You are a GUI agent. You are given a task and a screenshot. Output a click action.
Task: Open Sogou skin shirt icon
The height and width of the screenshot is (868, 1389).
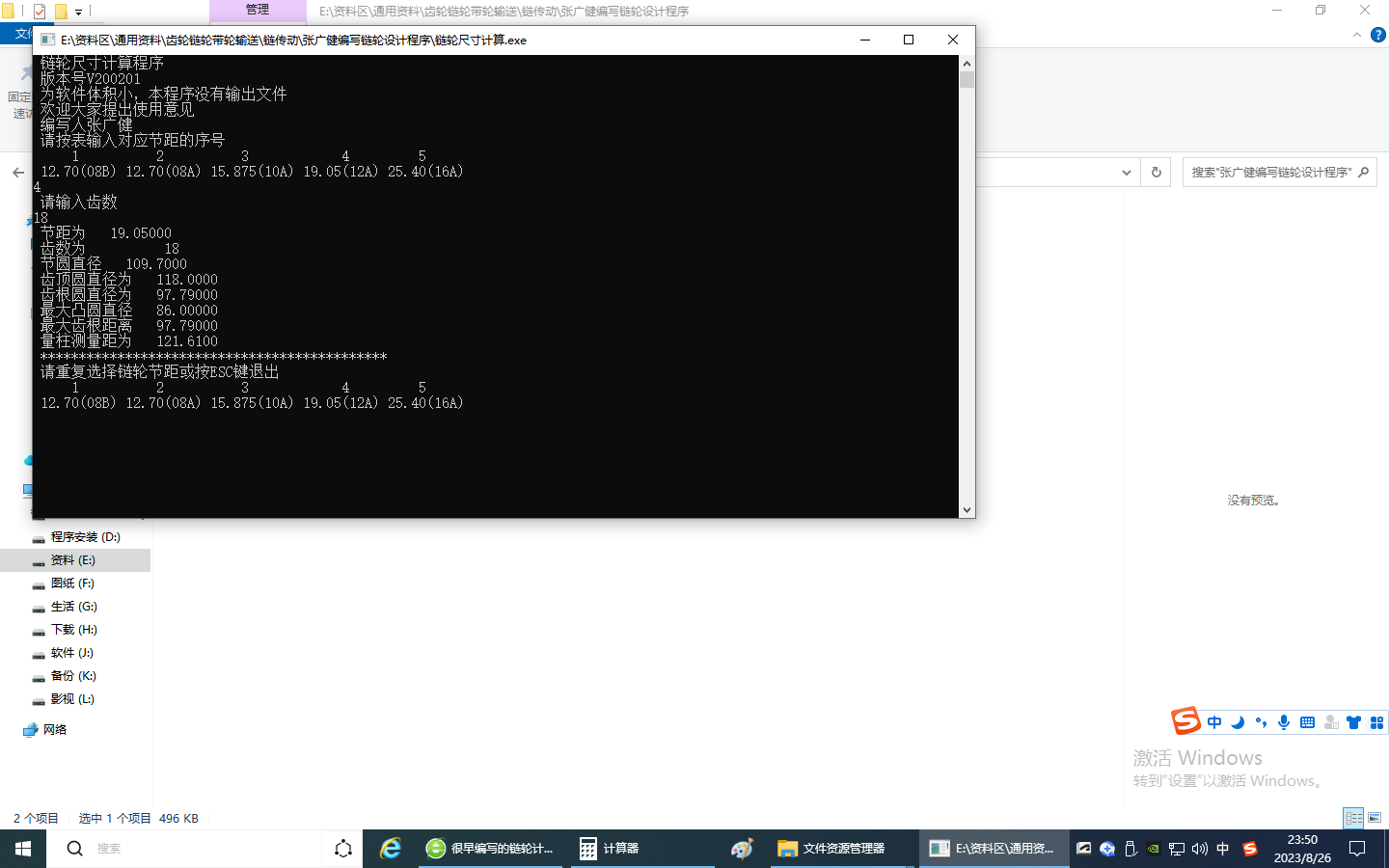1353,722
